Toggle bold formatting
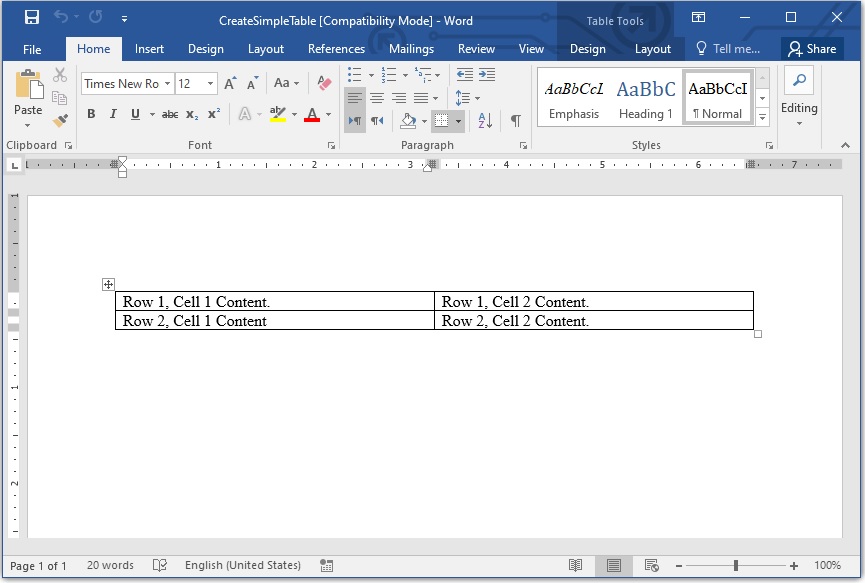 [91, 114]
